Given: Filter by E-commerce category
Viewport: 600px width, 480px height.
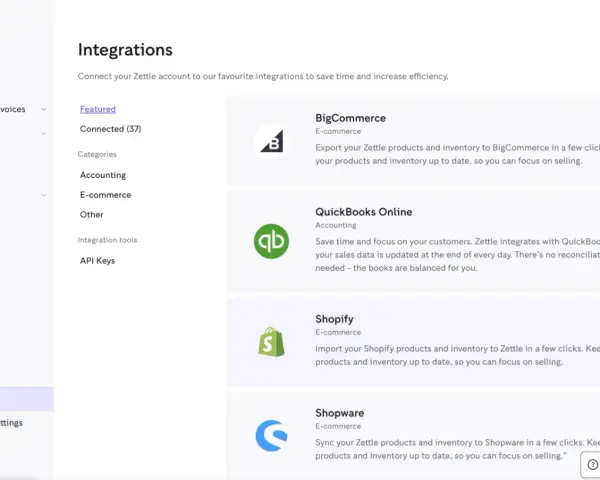Looking at the screenshot, I should [x=106, y=195].
